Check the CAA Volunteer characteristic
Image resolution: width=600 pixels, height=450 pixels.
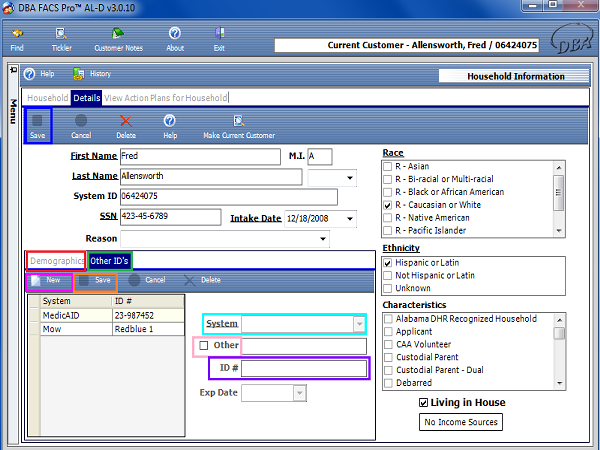[x=388, y=344]
